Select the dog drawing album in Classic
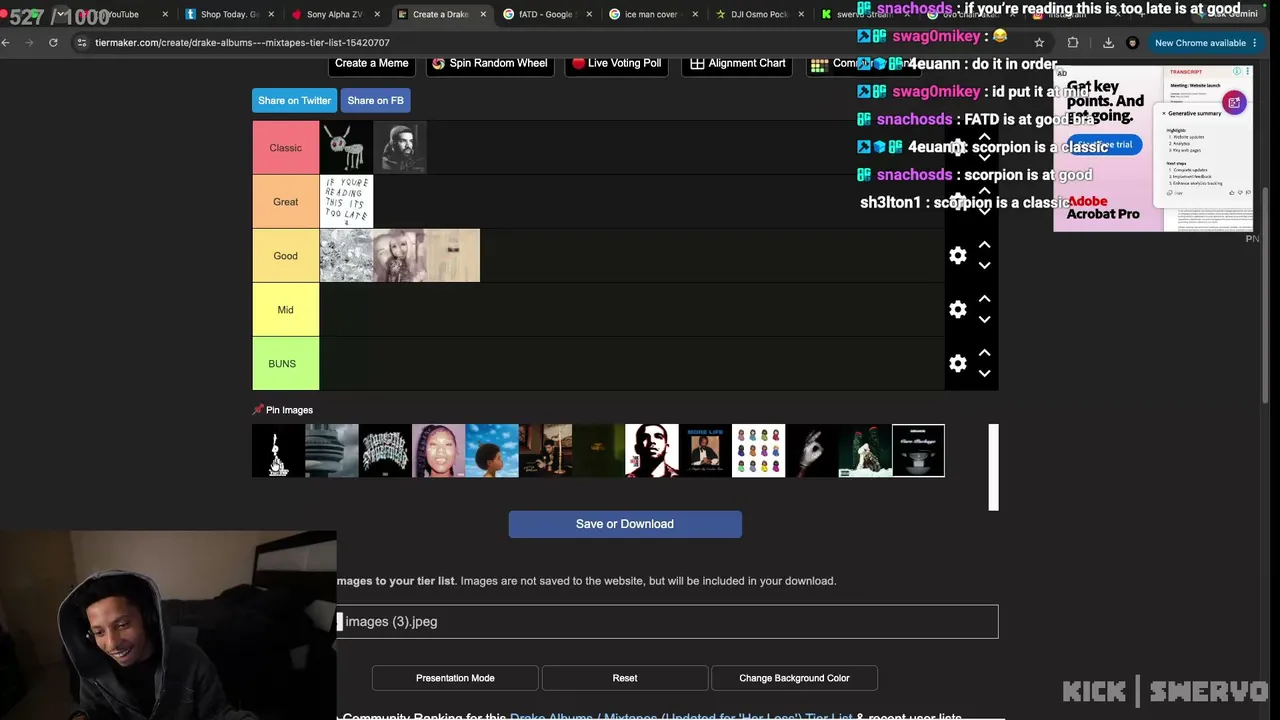The image size is (1280, 720). (x=346, y=148)
